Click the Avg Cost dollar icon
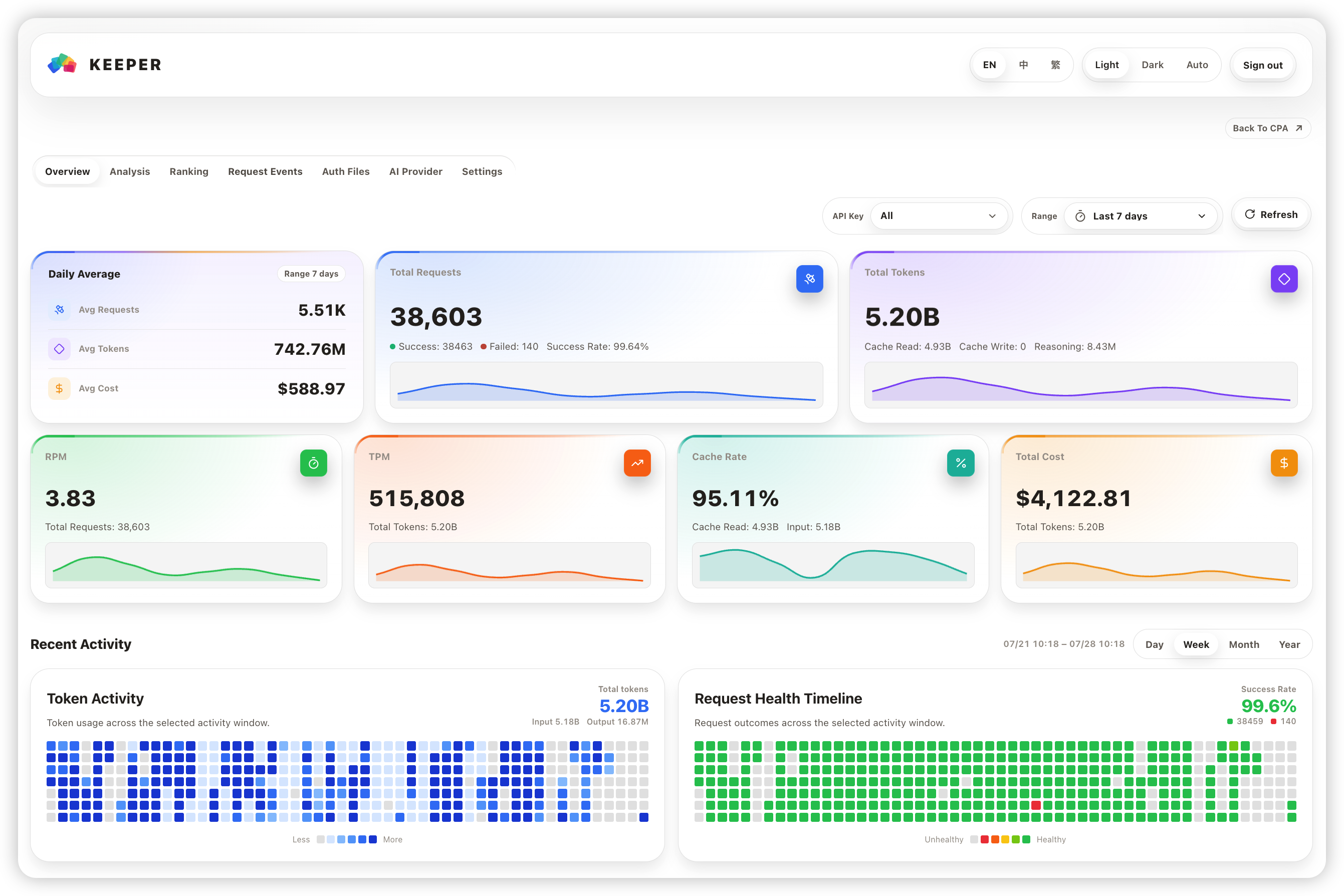 (x=60, y=388)
